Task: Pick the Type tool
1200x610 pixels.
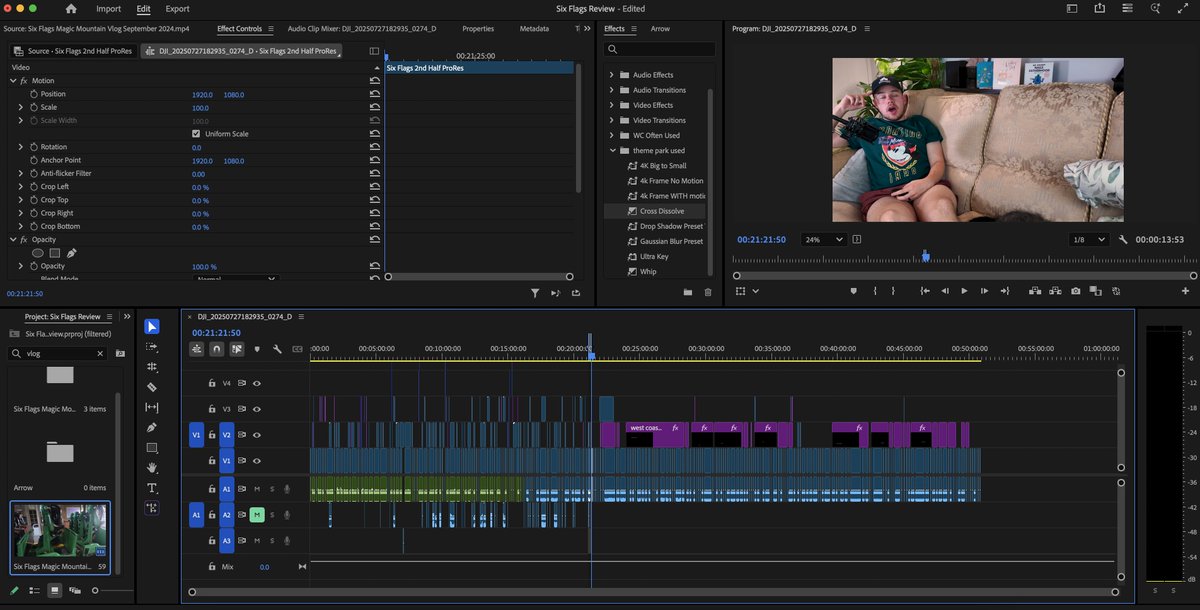Action: pyautogui.click(x=151, y=488)
